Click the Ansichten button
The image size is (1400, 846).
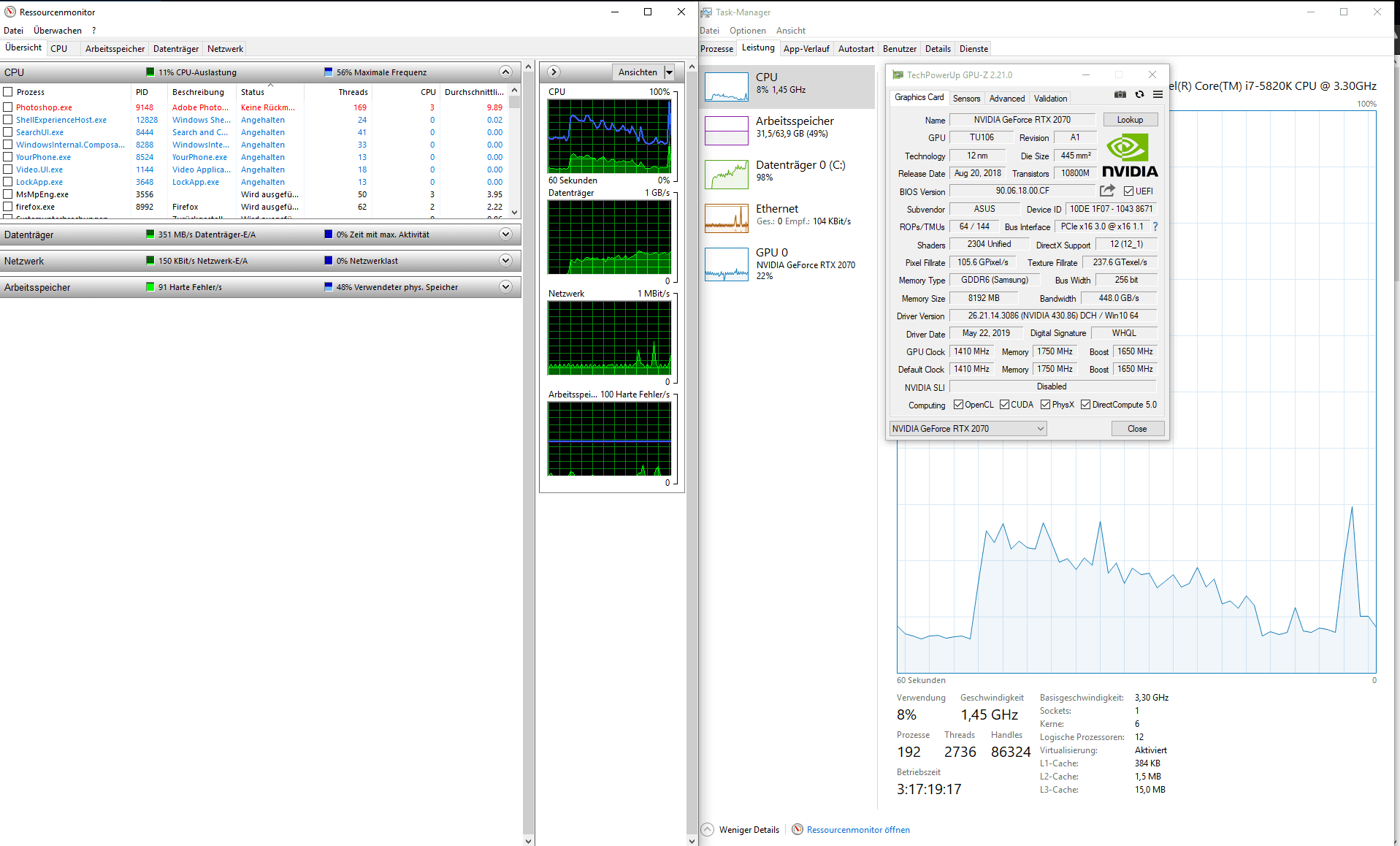638,72
